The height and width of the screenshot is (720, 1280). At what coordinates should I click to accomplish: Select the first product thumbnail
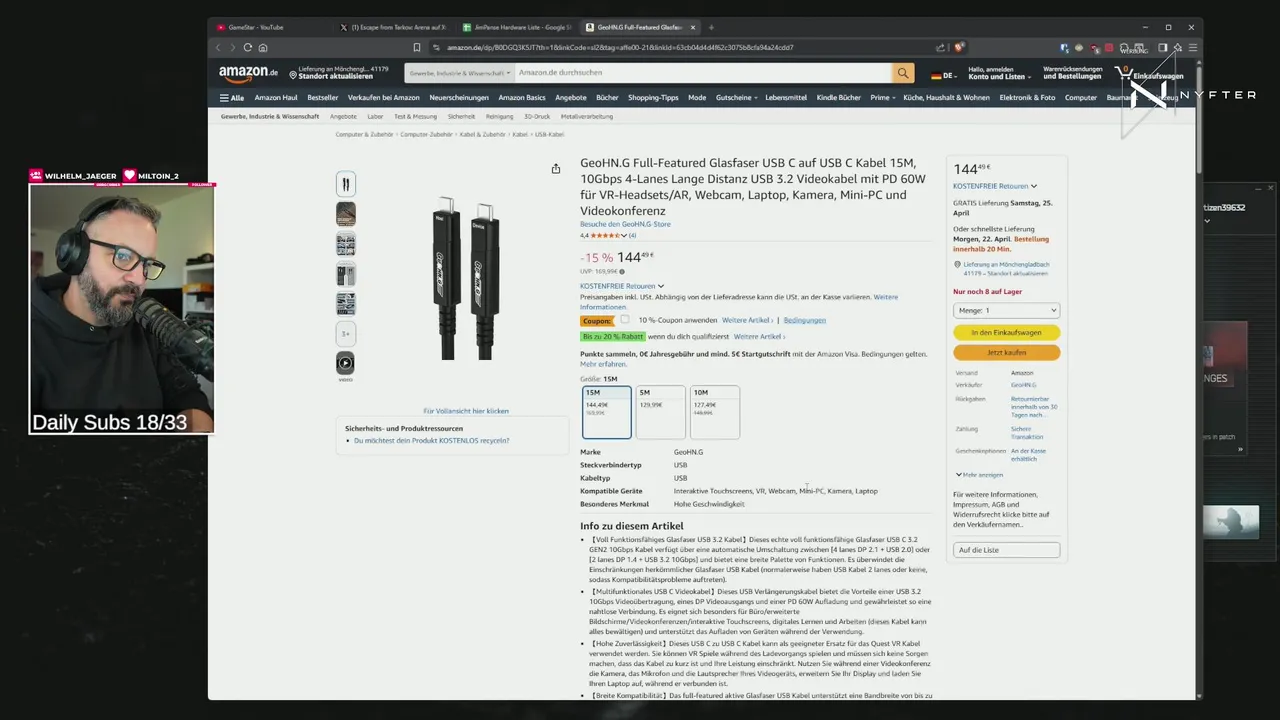click(x=345, y=184)
